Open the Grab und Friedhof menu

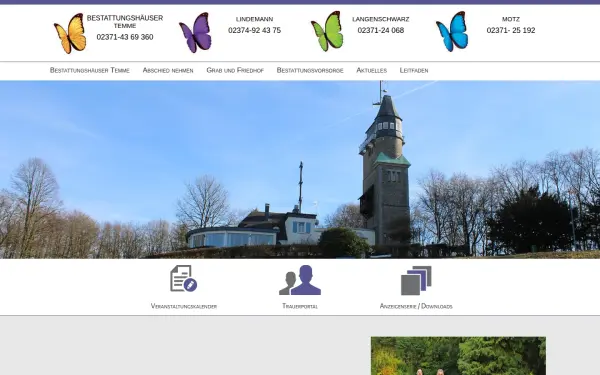coord(235,70)
